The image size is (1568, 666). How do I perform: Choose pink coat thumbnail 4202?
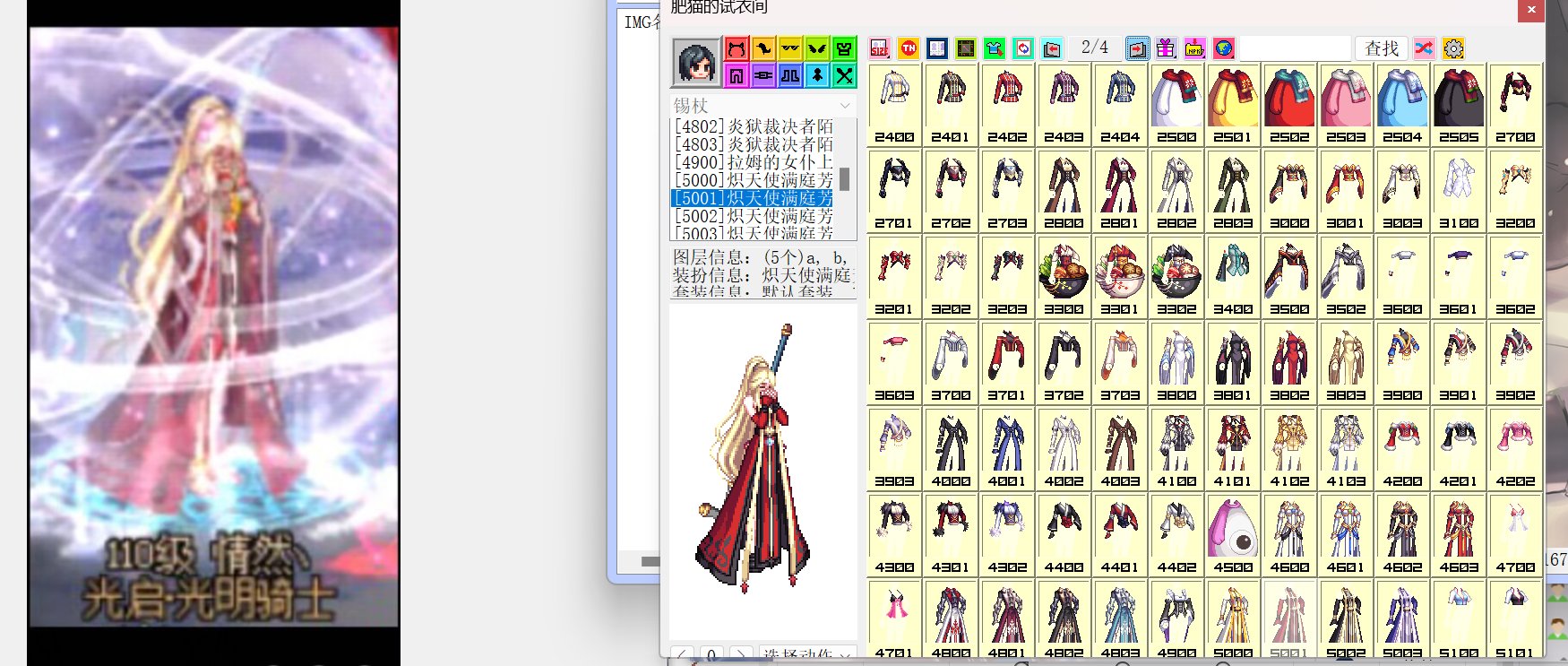(1515, 449)
